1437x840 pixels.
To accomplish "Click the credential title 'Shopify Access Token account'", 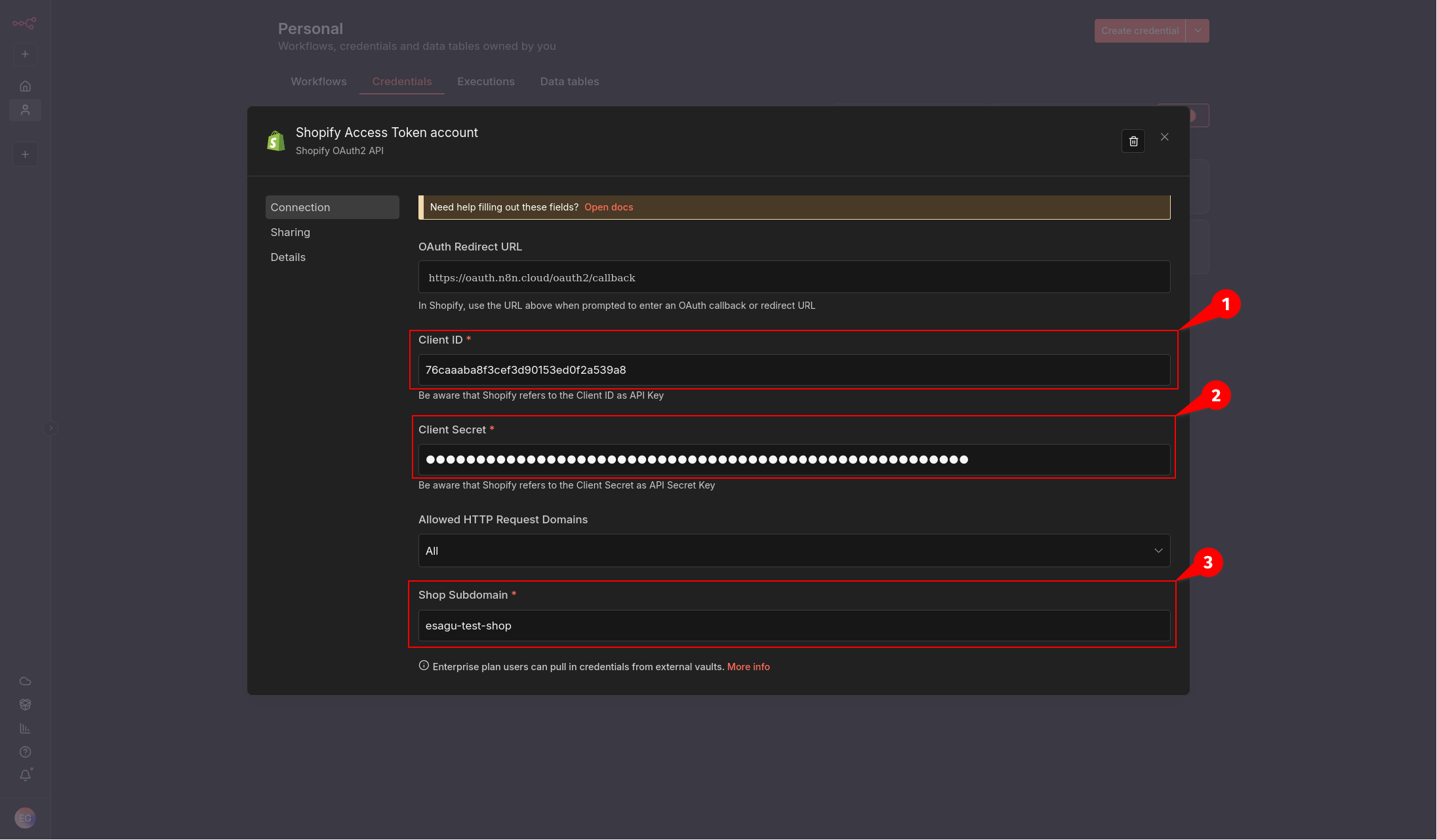I will tap(387, 132).
